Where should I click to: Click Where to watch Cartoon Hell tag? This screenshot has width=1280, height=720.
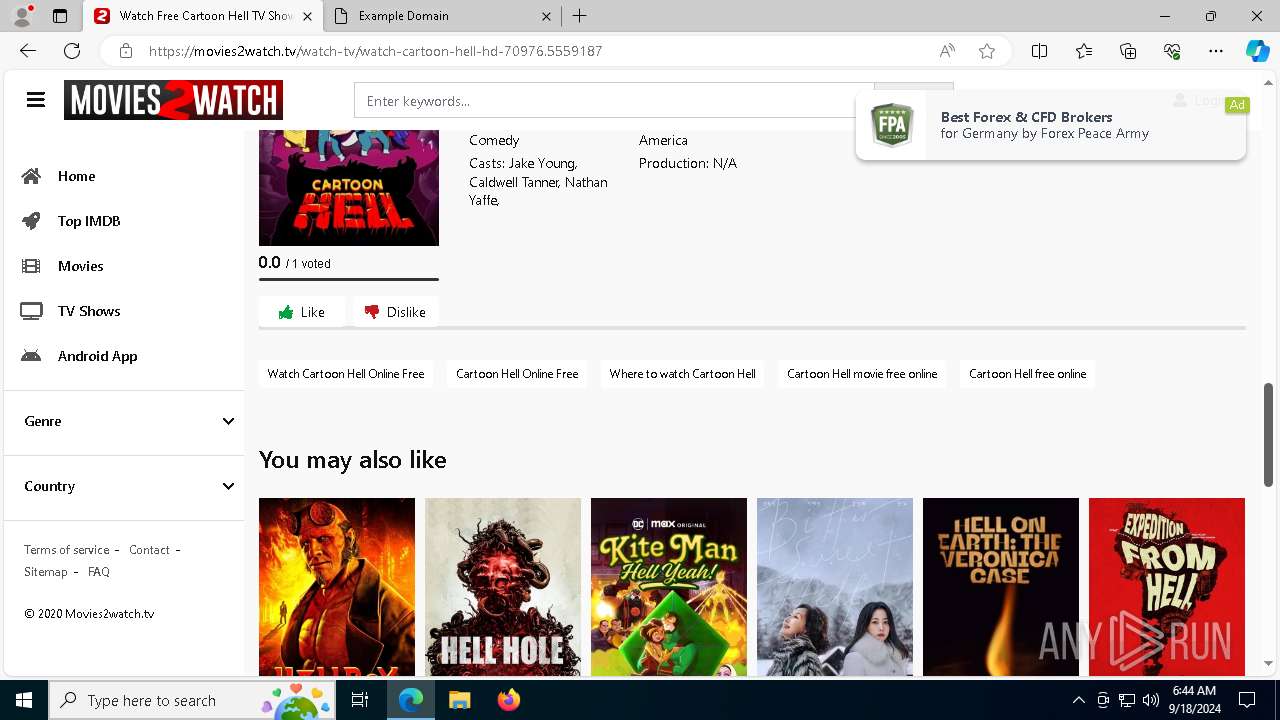[682, 374]
